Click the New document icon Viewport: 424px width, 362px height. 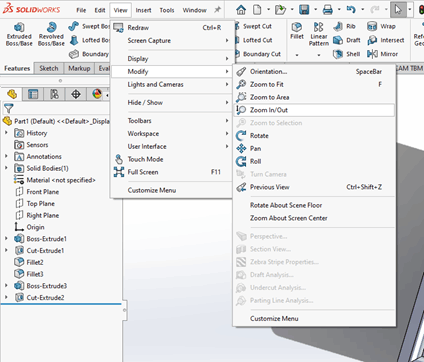(257, 10)
